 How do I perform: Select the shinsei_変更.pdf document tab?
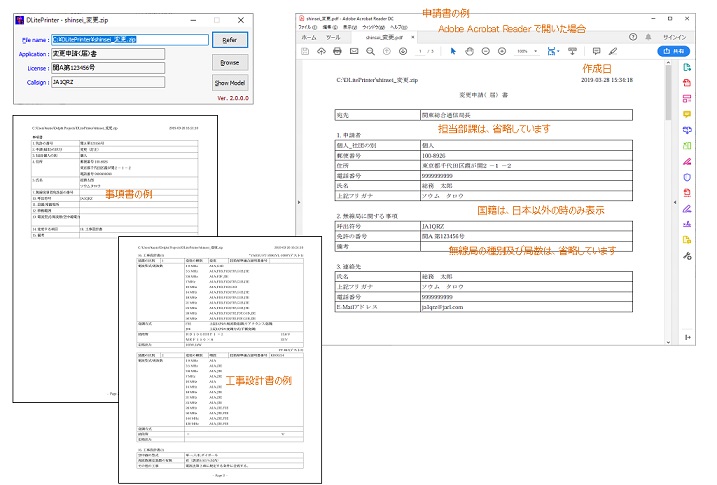[385, 37]
